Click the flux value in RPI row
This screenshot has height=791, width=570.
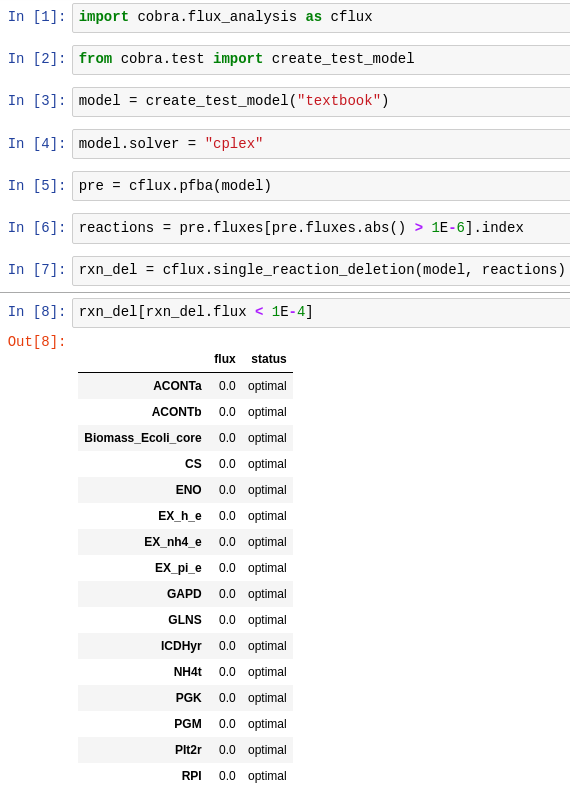[x=227, y=776]
